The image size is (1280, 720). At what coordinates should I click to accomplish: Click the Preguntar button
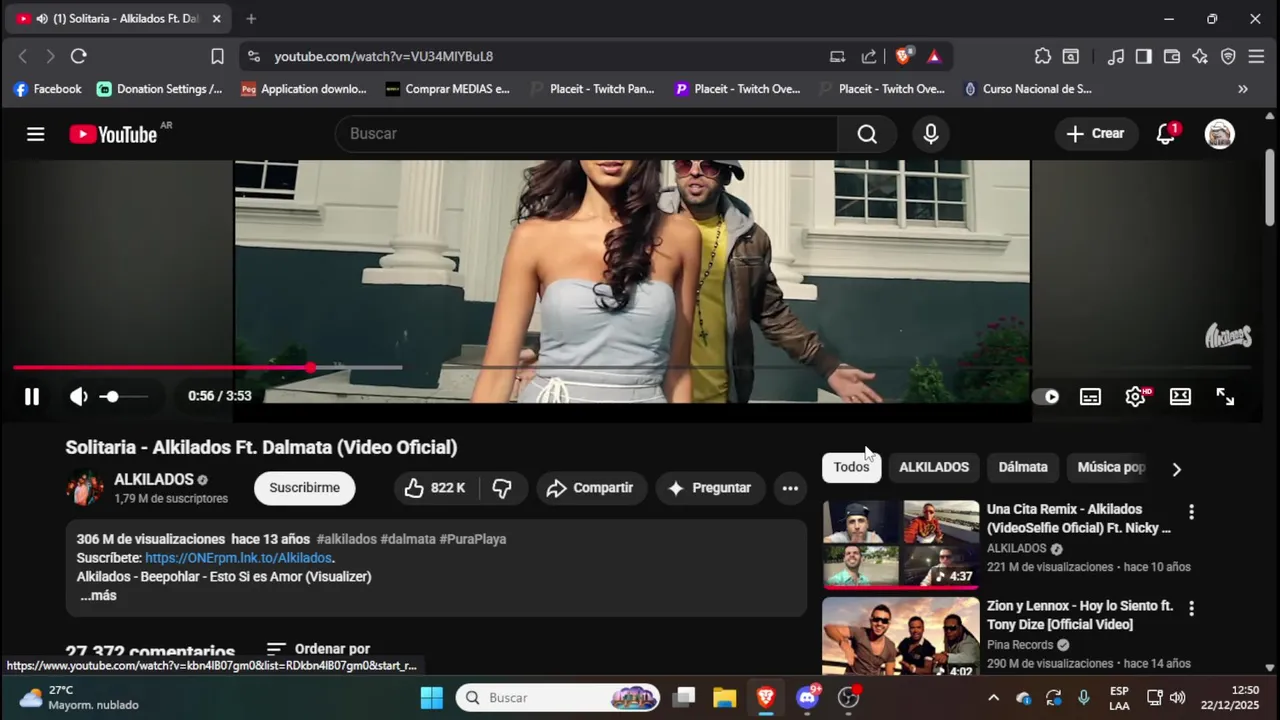pos(710,488)
